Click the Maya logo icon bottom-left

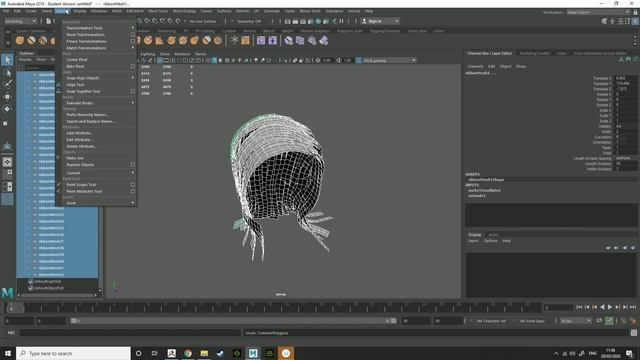tap(7, 292)
